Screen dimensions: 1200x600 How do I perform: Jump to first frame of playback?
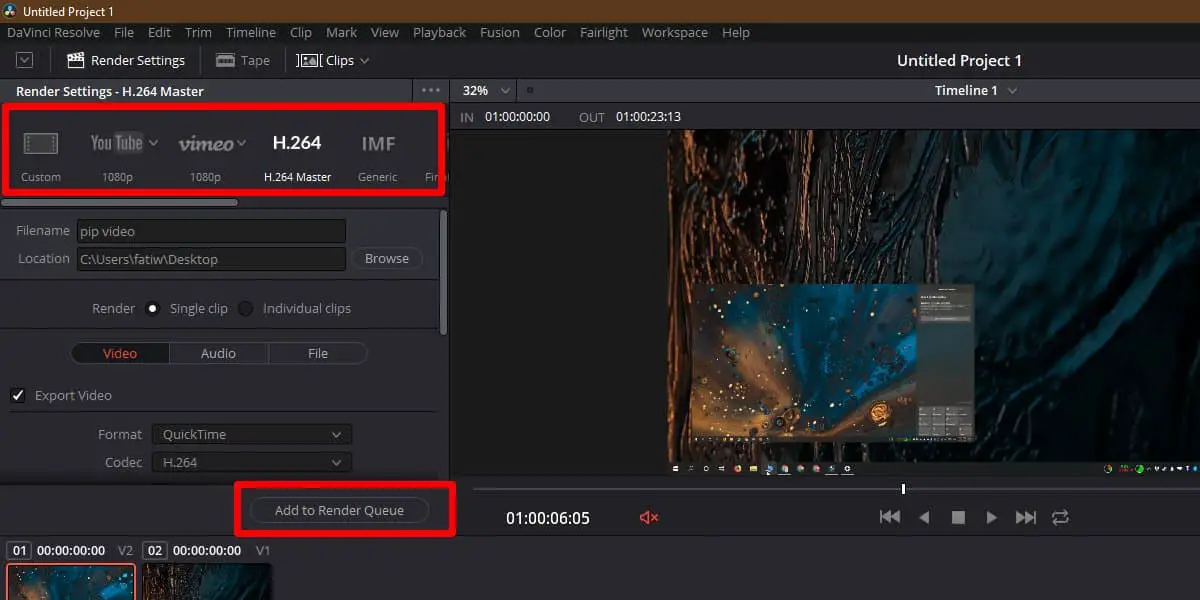[889, 517]
